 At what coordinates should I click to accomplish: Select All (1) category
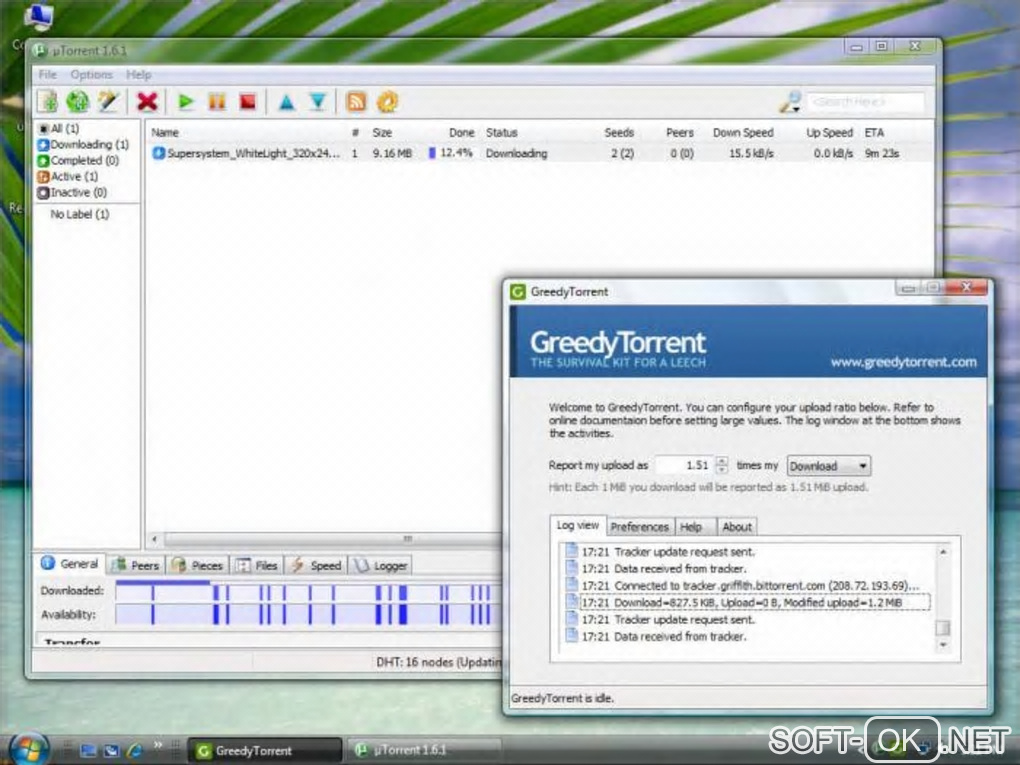coord(59,128)
